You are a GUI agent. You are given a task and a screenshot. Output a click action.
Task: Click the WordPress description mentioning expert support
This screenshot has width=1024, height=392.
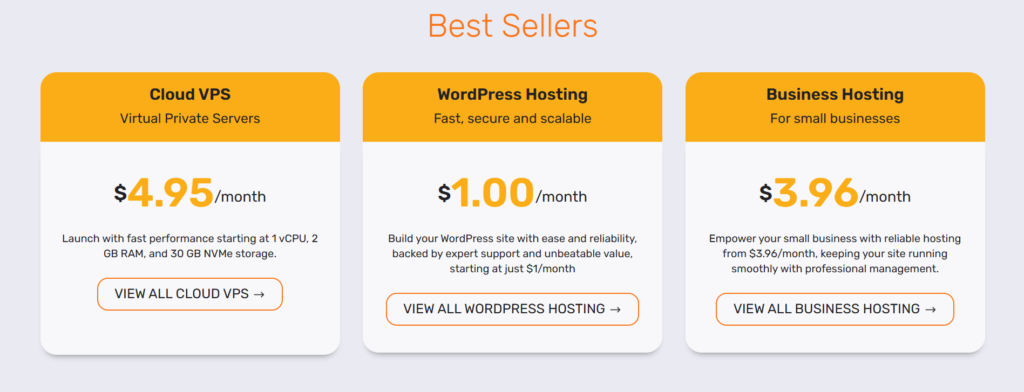point(513,253)
